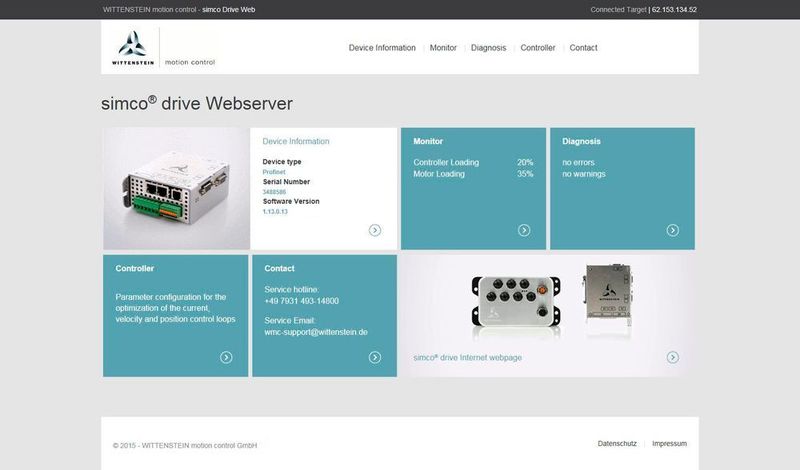Click the 'no errors' diagnosis text
The image size is (800, 470).
tap(578, 162)
